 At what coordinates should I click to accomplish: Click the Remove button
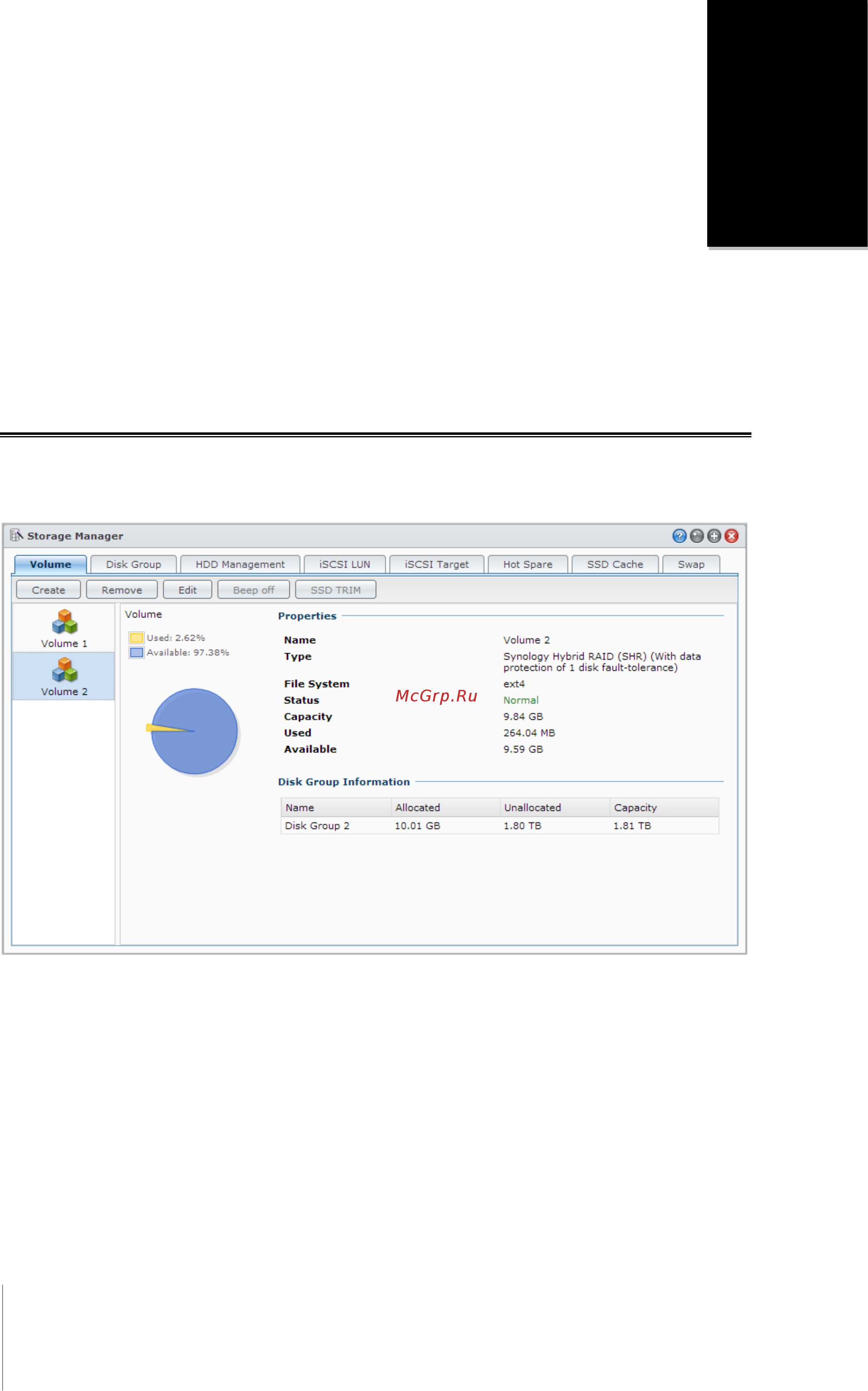pyautogui.click(x=122, y=589)
